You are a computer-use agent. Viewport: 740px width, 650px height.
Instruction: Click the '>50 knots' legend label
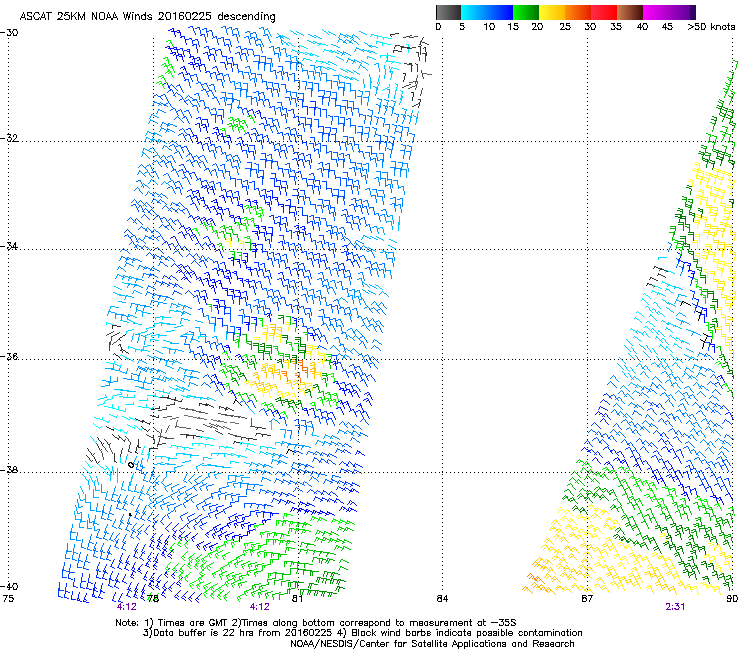coord(711,27)
